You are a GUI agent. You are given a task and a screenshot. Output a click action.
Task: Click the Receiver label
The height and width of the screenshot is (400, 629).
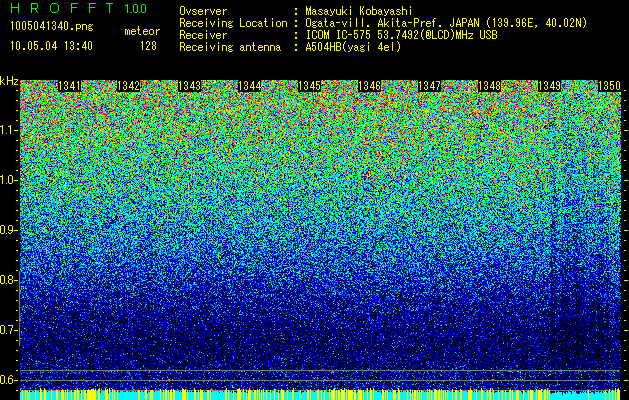[203, 35]
